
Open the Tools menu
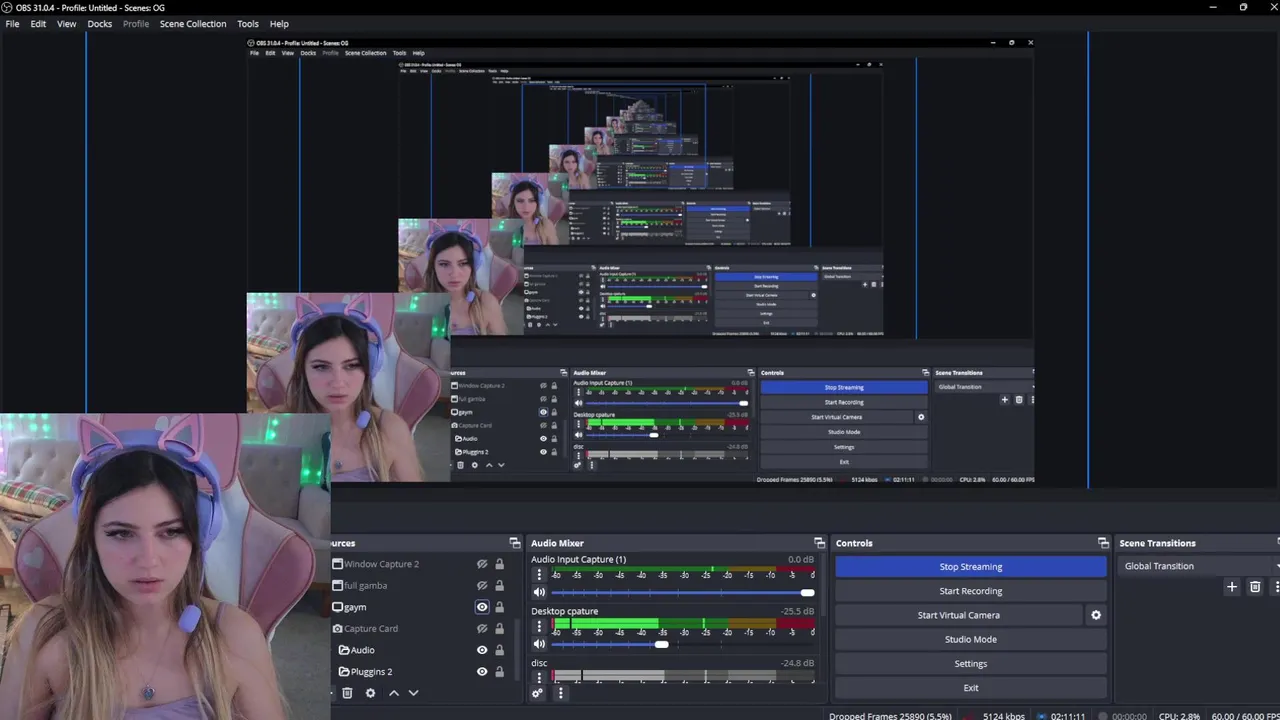tap(248, 24)
